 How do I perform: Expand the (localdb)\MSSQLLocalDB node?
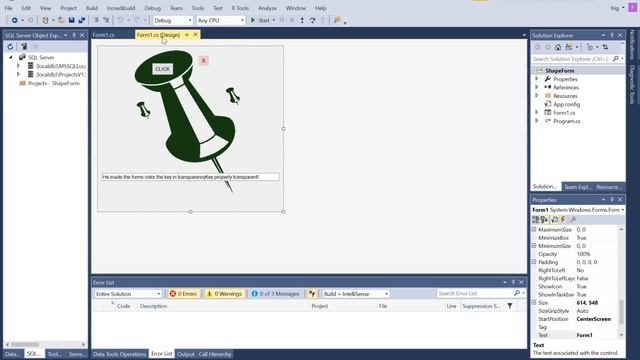coord(18,66)
